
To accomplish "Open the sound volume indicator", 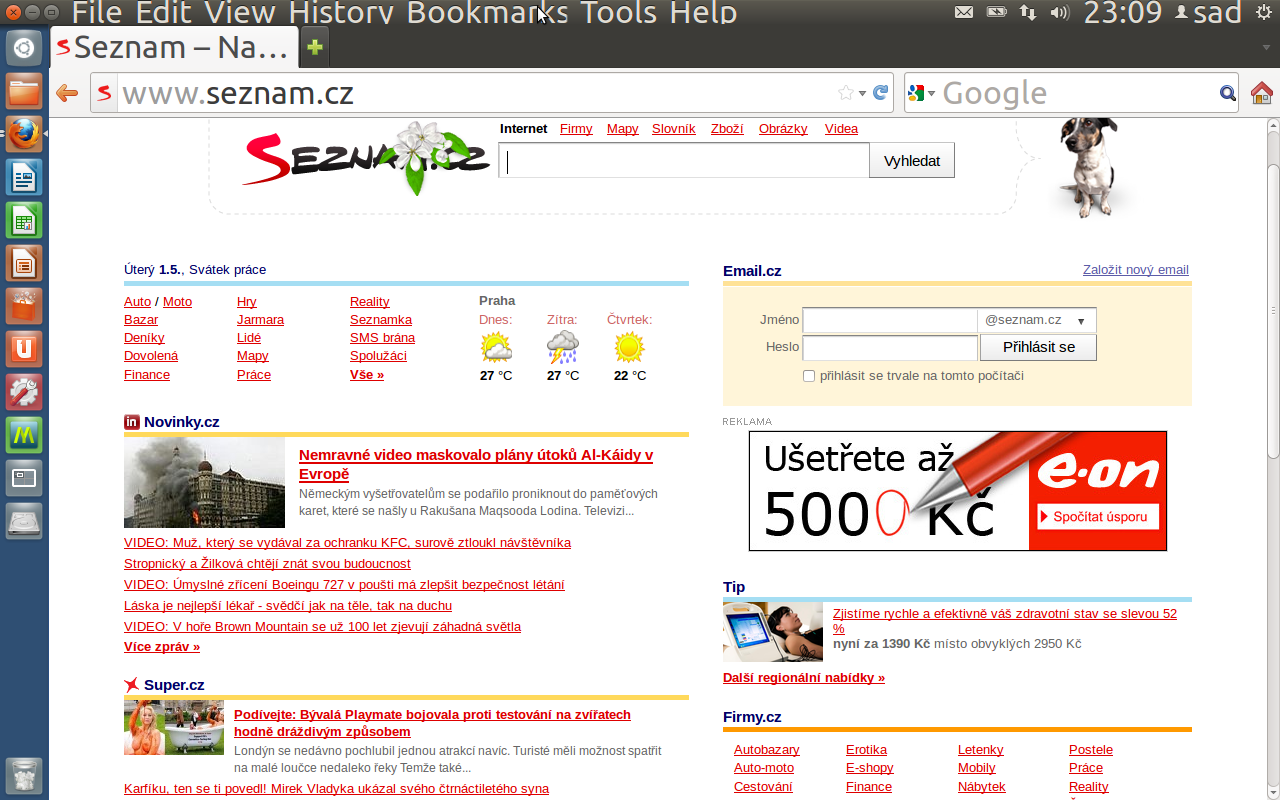I will coord(1060,13).
